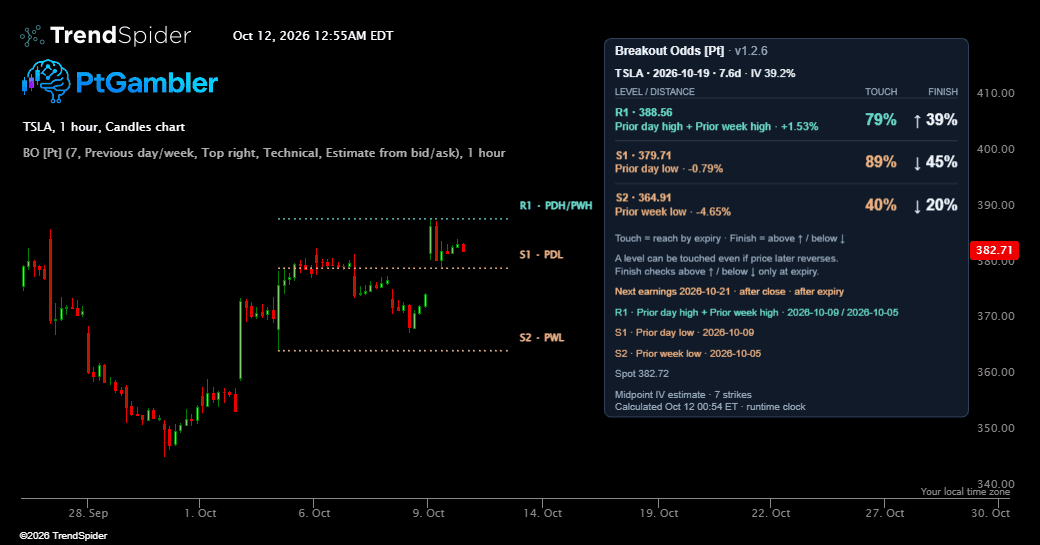Click the '6. Oct' date axis label
Screen dimensions: 1040x545
tap(314, 513)
